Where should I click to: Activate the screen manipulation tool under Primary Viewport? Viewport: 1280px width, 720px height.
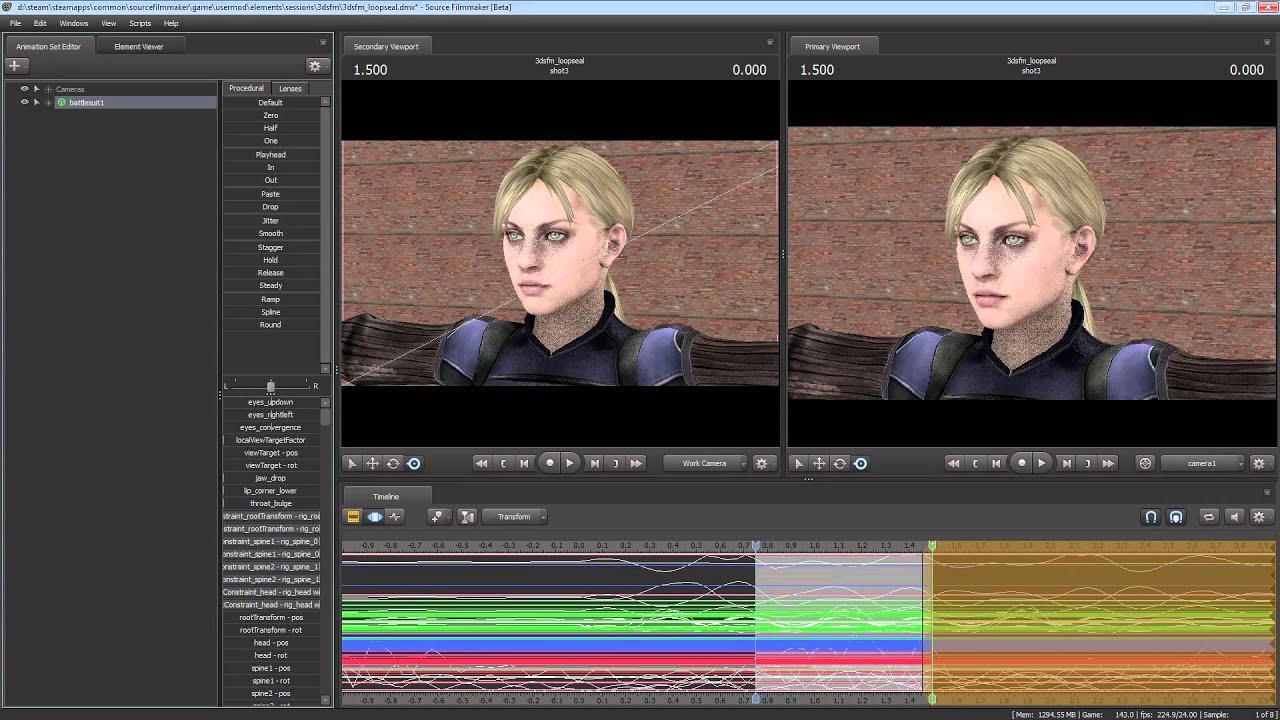coord(861,463)
